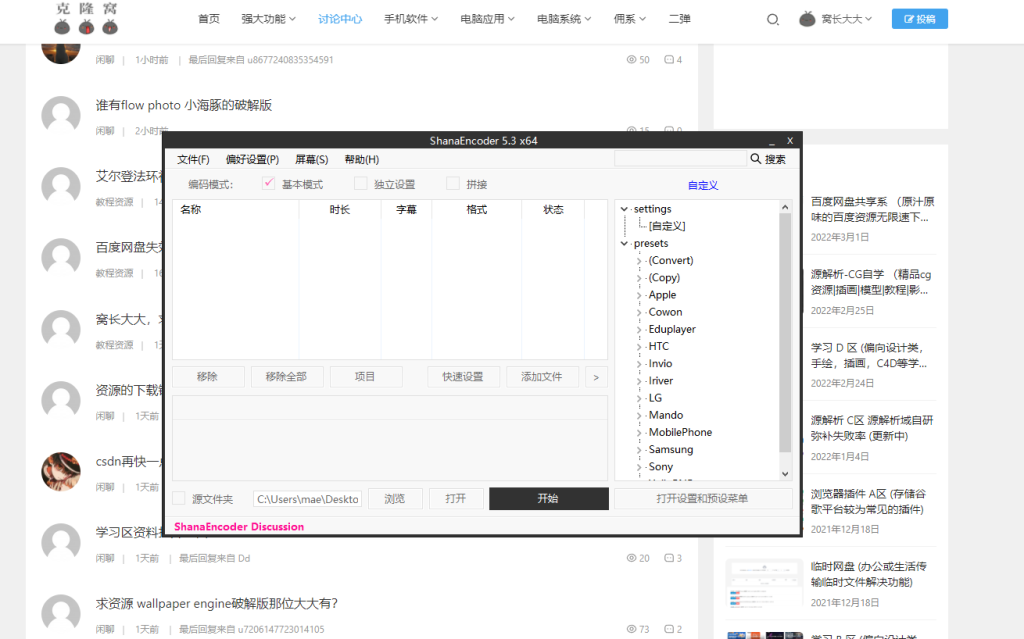1024x639 pixels.
Task: Open the 文件(F) menu
Action: click(x=193, y=159)
